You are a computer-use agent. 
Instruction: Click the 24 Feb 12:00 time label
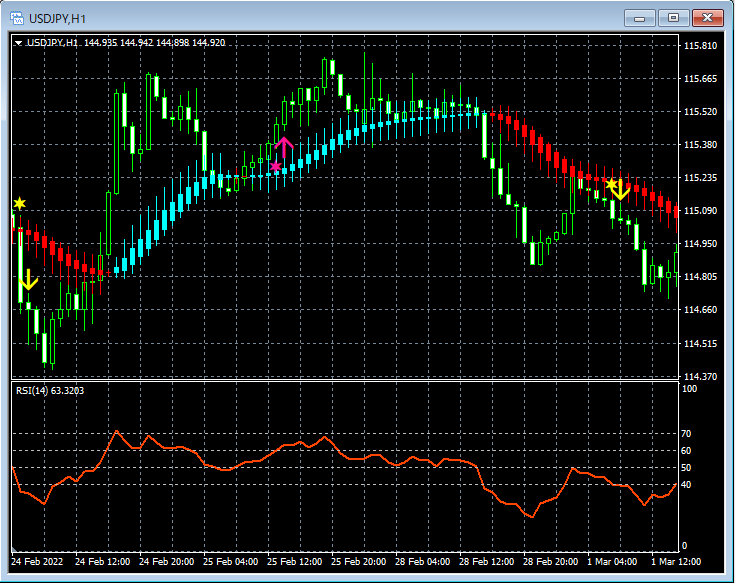coord(102,561)
